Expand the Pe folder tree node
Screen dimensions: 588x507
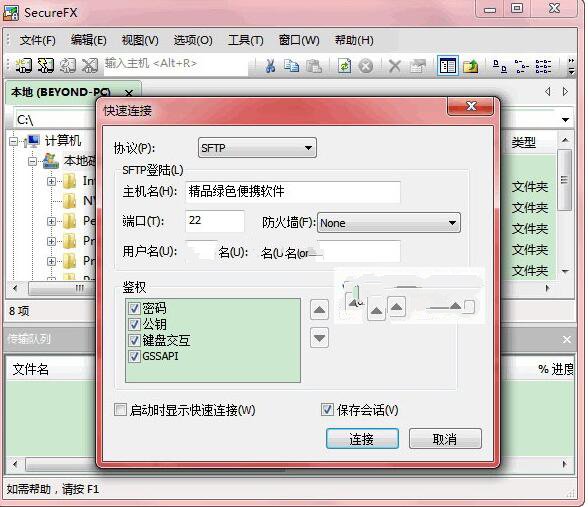[51, 221]
